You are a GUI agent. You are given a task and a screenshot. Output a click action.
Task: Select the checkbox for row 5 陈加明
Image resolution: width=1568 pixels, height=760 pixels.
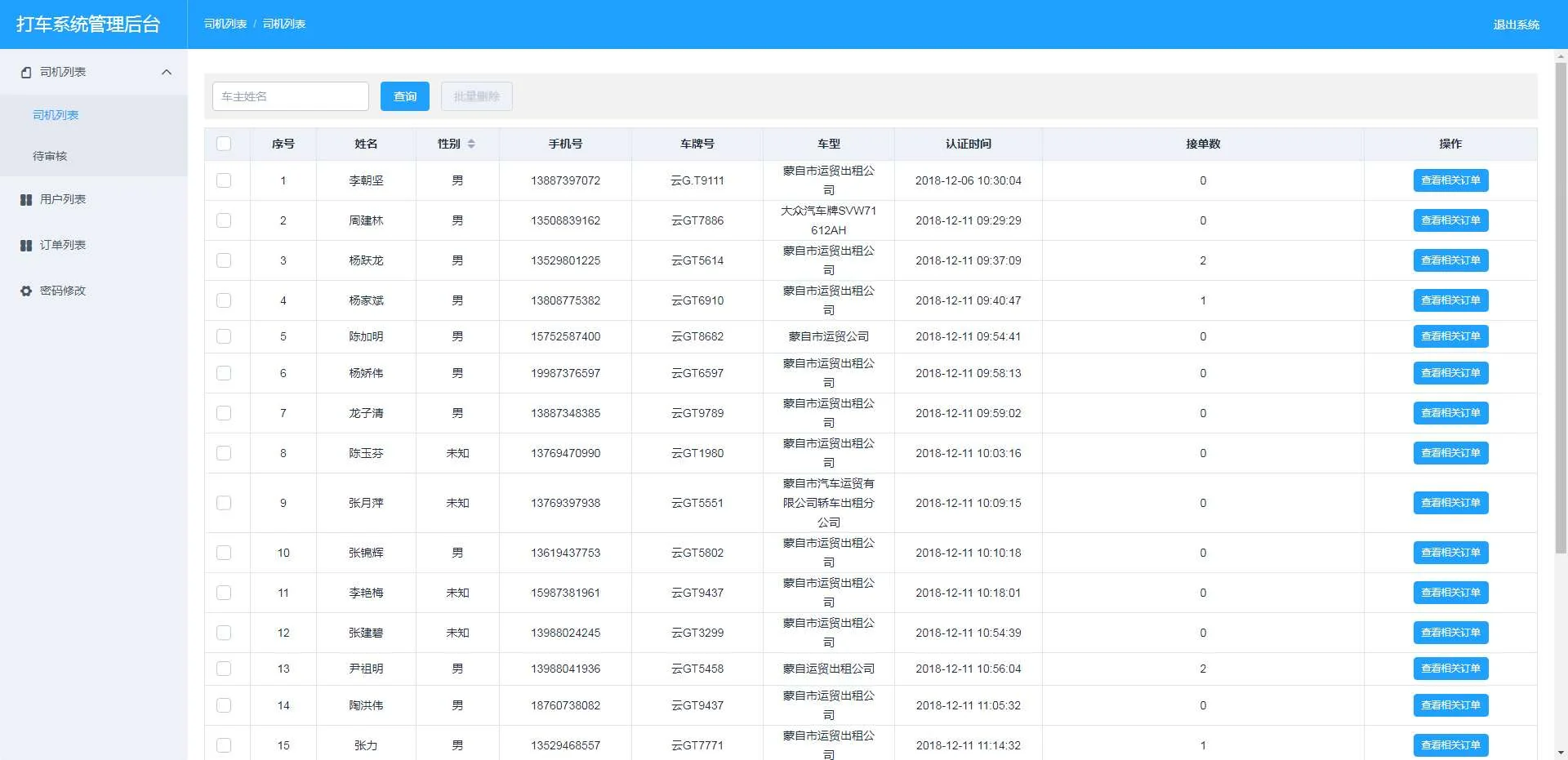click(224, 336)
